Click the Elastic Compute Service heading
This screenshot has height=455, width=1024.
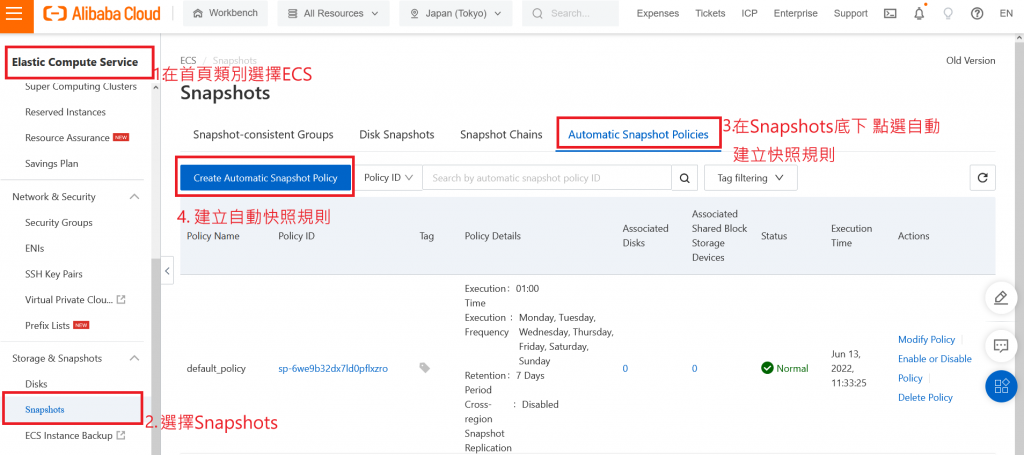pos(75,62)
